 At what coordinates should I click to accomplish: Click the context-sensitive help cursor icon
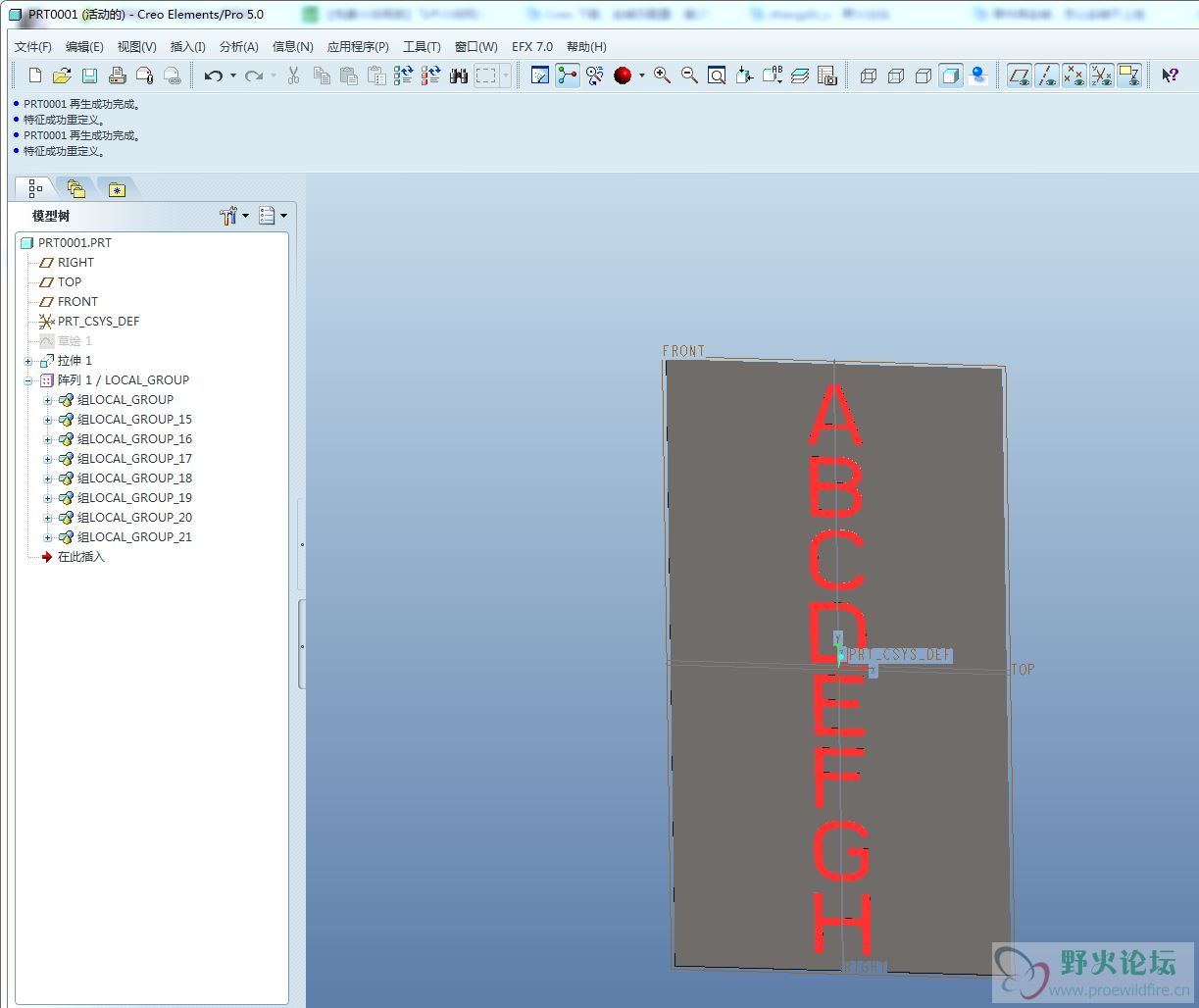coord(1170,76)
